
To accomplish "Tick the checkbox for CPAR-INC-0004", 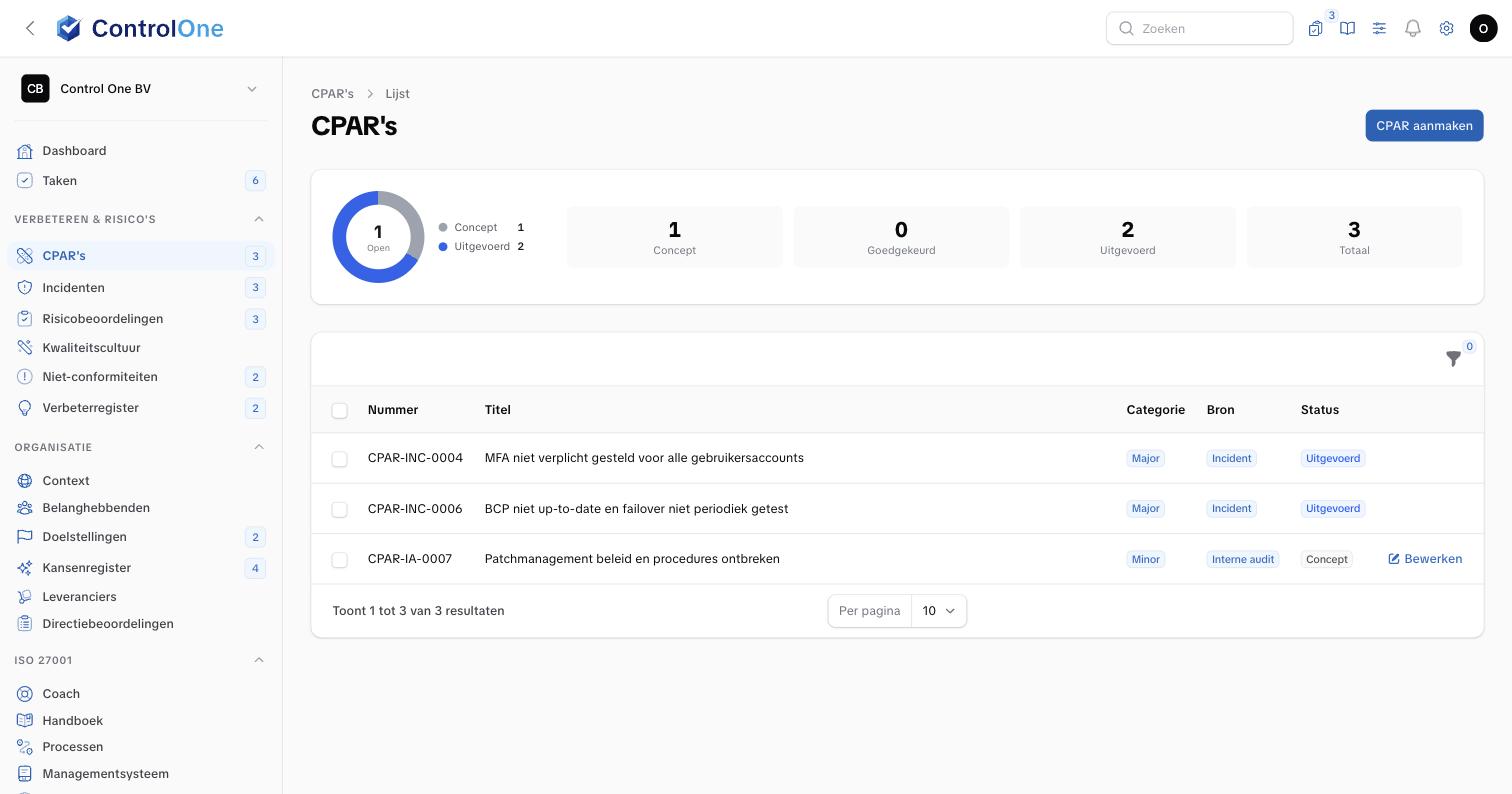I will click(340, 458).
